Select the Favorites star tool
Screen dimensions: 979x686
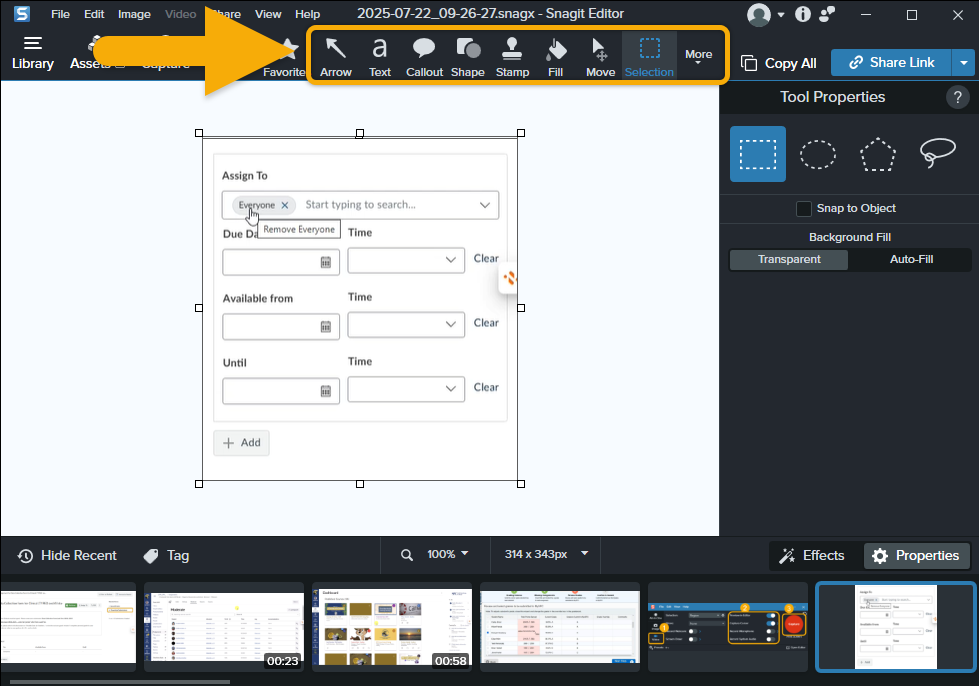(285, 57)
